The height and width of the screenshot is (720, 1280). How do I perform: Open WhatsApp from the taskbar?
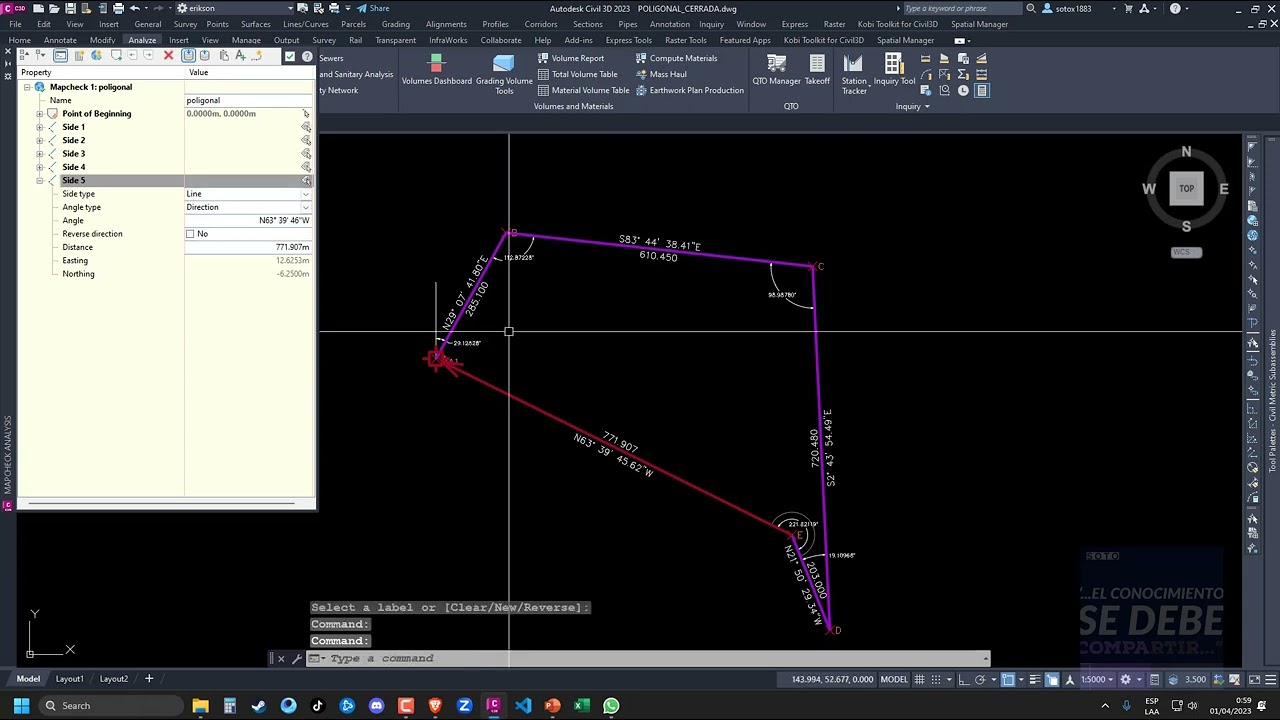611,706
